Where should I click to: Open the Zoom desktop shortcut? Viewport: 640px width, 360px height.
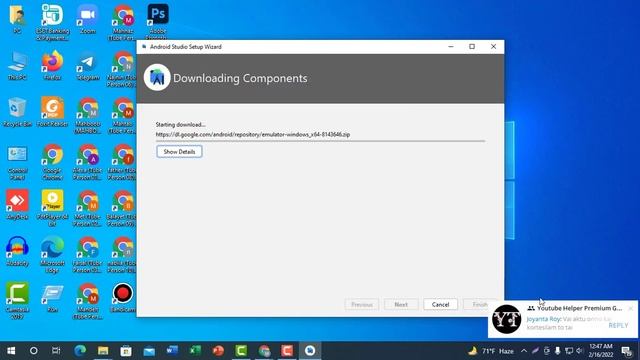pyautogui.click(x=88, y=20)
